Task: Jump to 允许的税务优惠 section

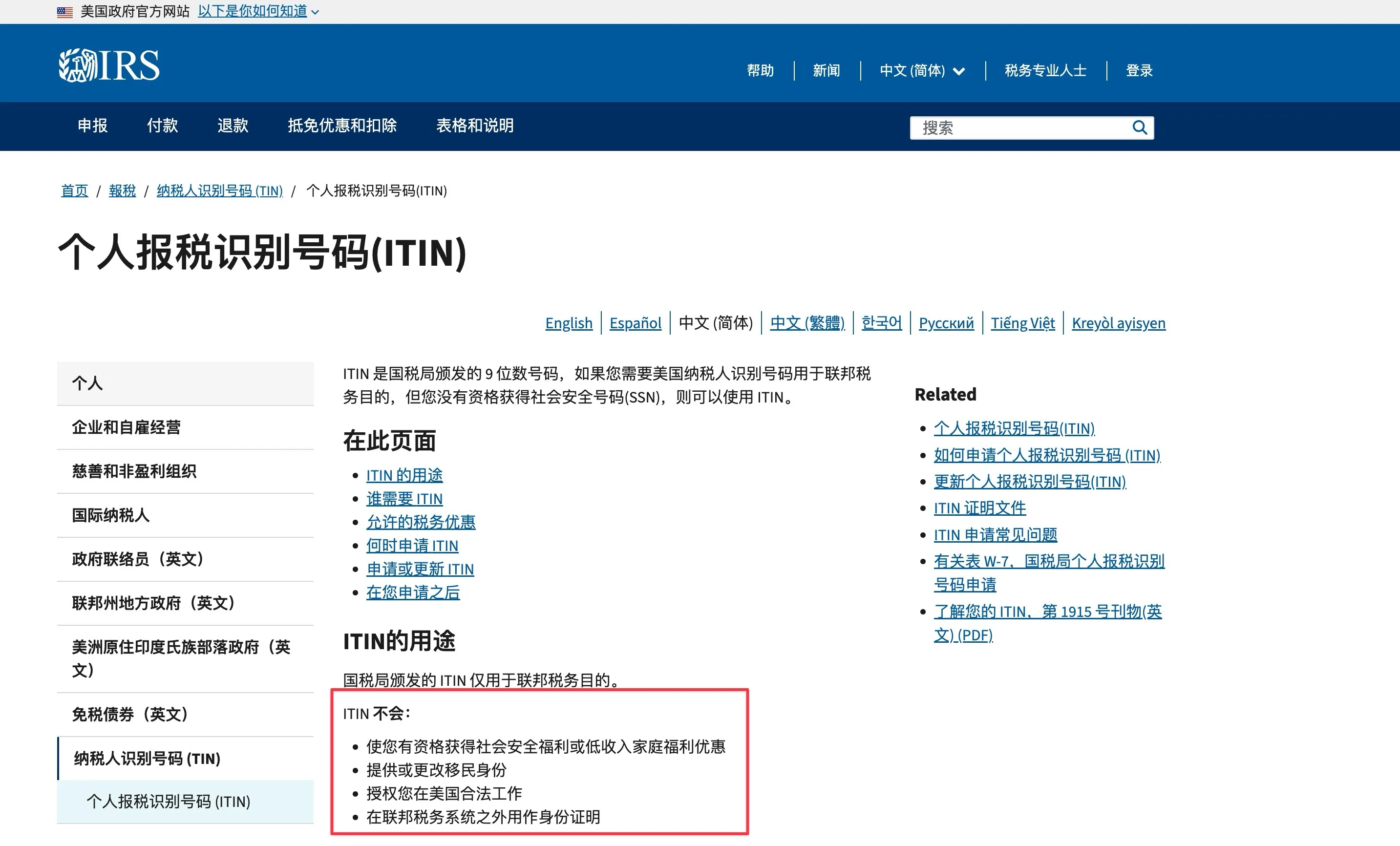Action: [421, 522]
